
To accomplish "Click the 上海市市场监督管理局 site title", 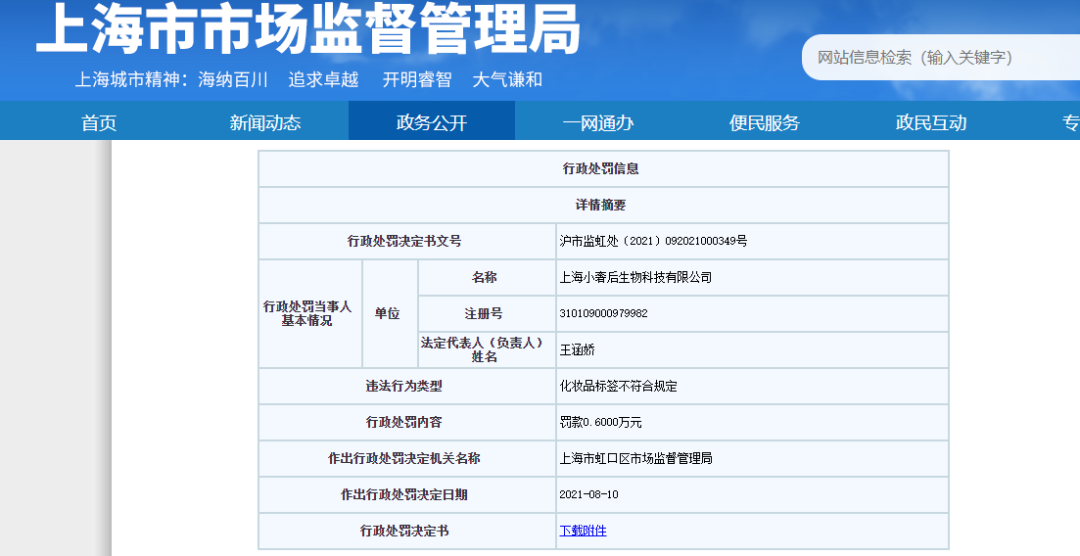I will [309, 29].
